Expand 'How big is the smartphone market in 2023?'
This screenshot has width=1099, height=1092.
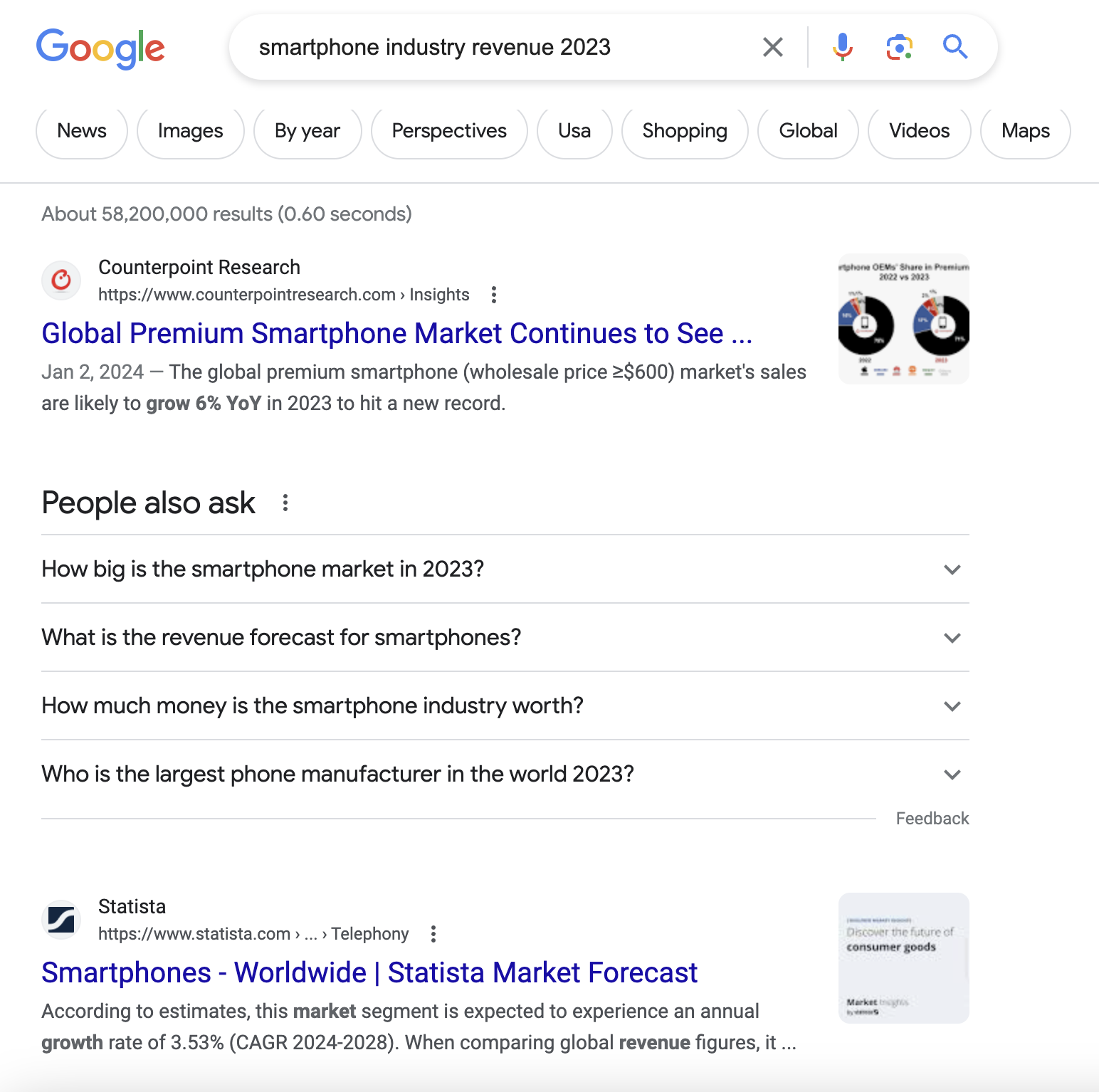952,569
